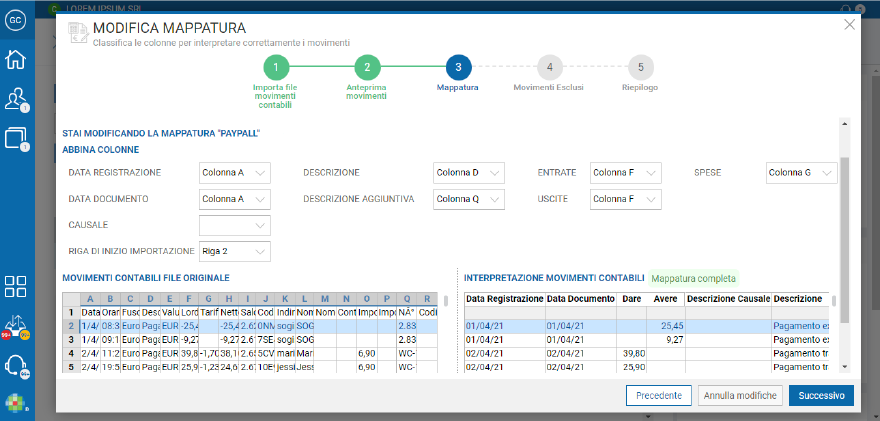Click Annulla modifiche button
880x421 pixels.
pos(740,395)
